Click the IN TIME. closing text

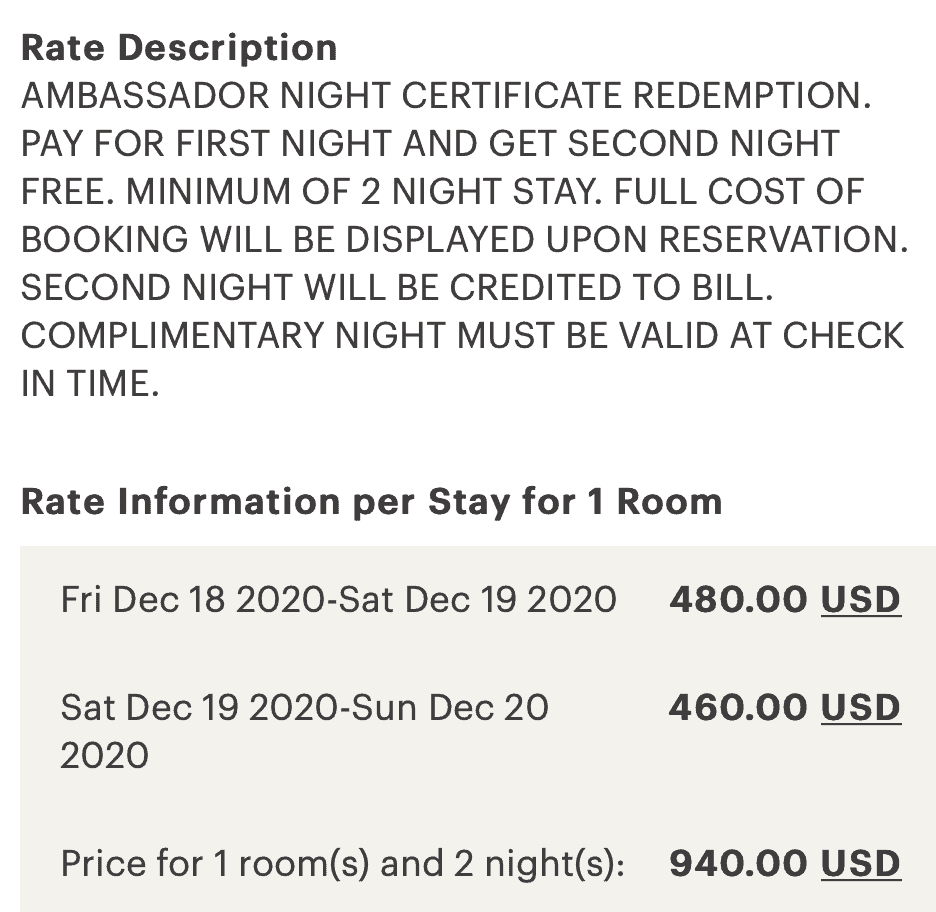pyautogui.click(x=90, y=383)
